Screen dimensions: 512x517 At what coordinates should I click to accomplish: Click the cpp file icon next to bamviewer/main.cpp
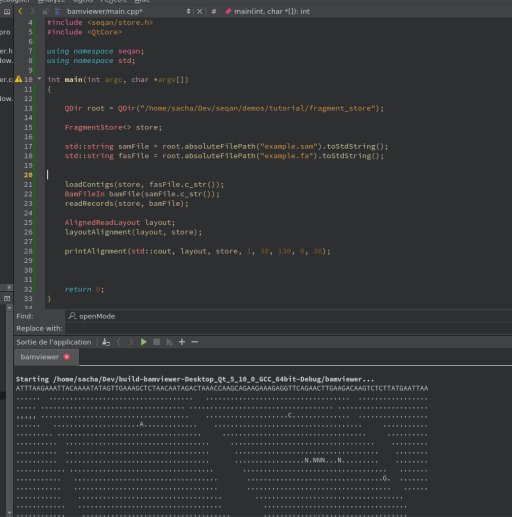58,12
